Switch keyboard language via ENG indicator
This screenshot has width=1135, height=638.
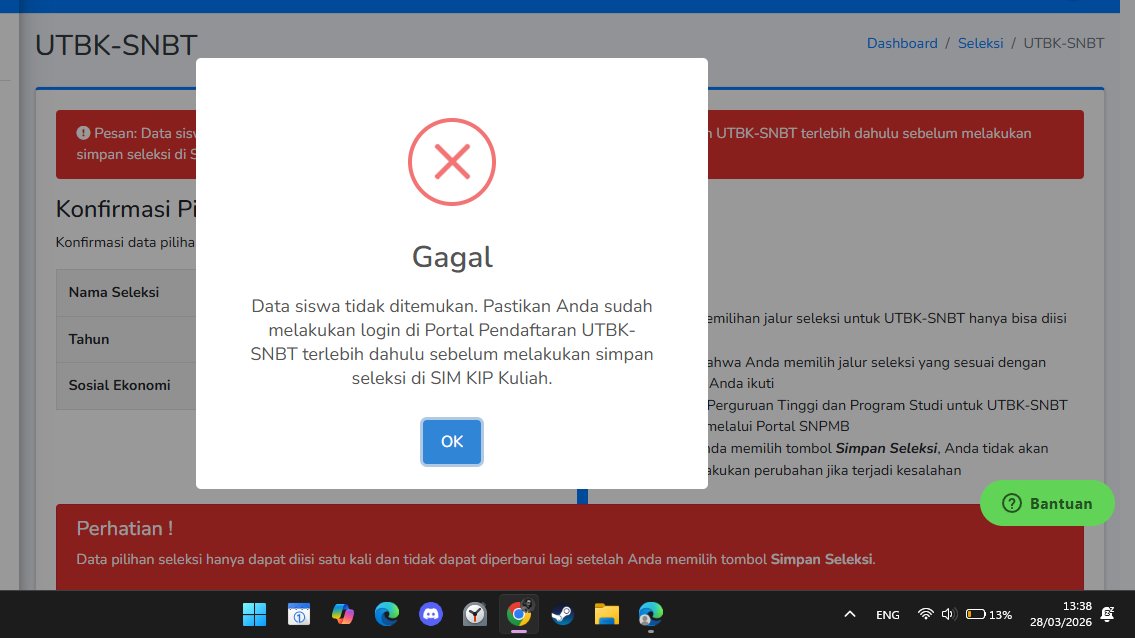[887, 614]
